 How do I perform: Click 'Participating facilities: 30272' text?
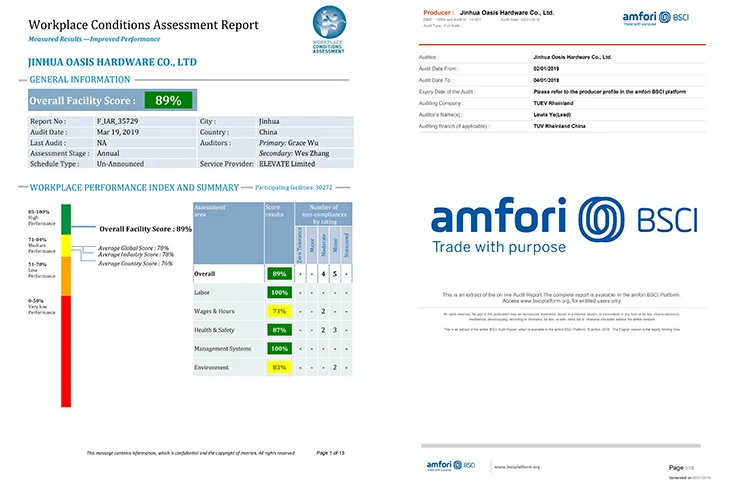click(x=294, y=187)
